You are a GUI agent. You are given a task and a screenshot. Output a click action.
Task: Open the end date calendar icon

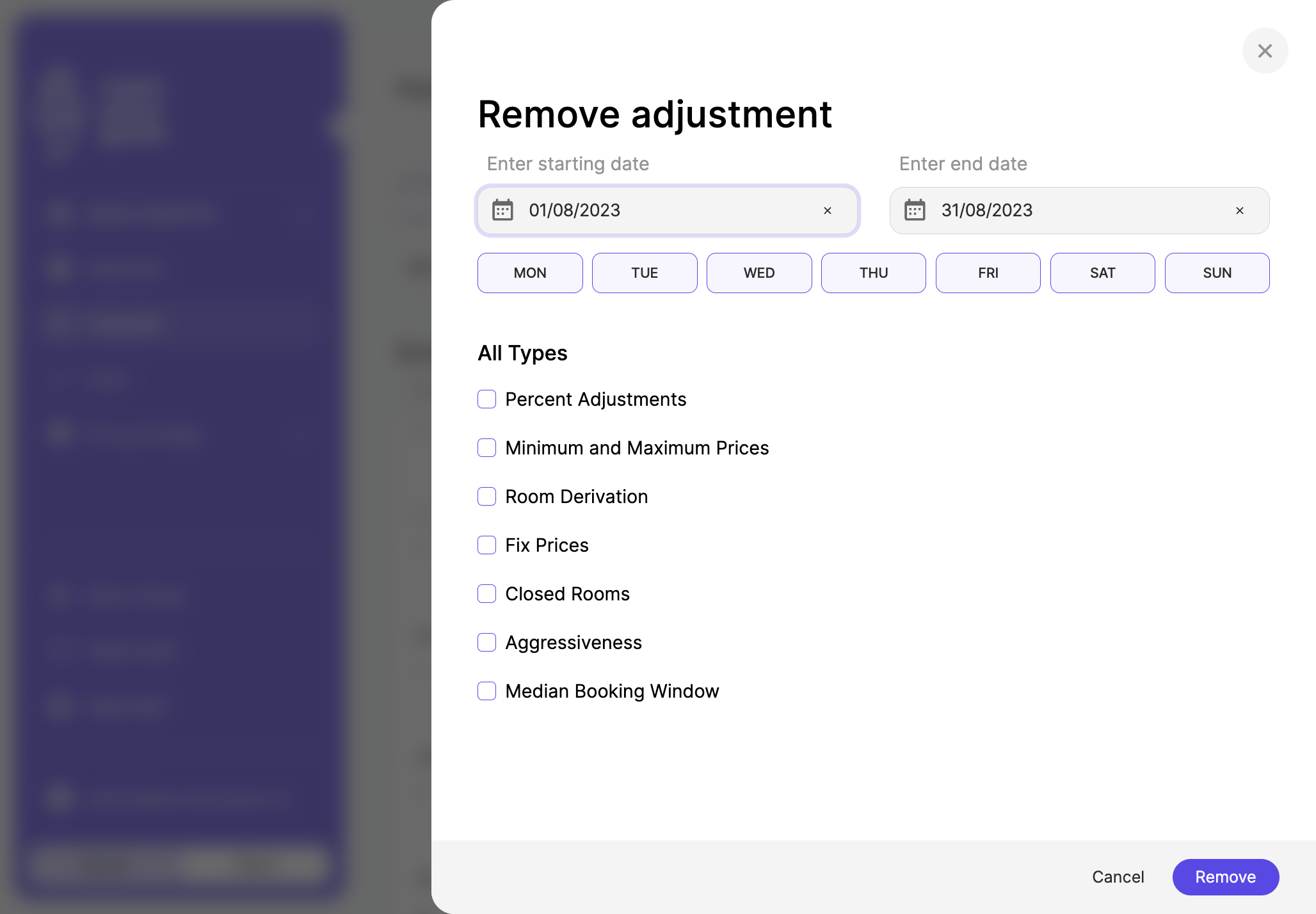(x=915, y=210)
